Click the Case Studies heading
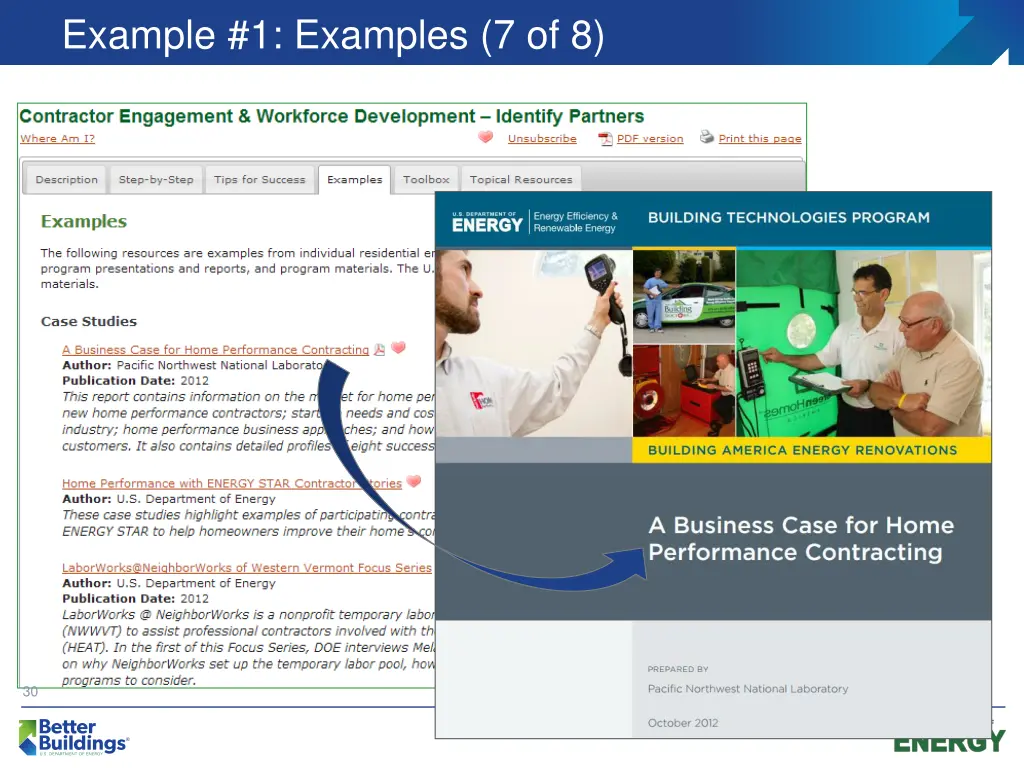Screen dimensions: 1024x768 click(89, 321)
